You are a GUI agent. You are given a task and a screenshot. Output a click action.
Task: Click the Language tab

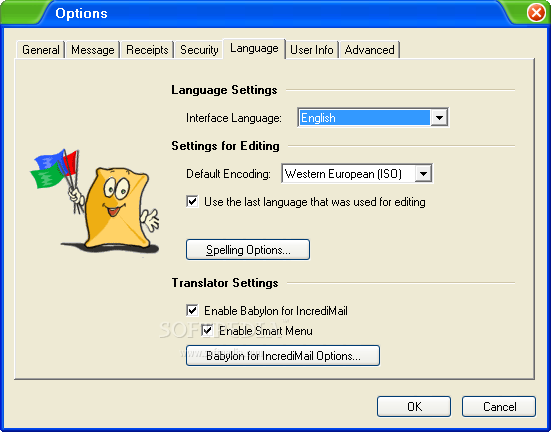click(254, 48)
